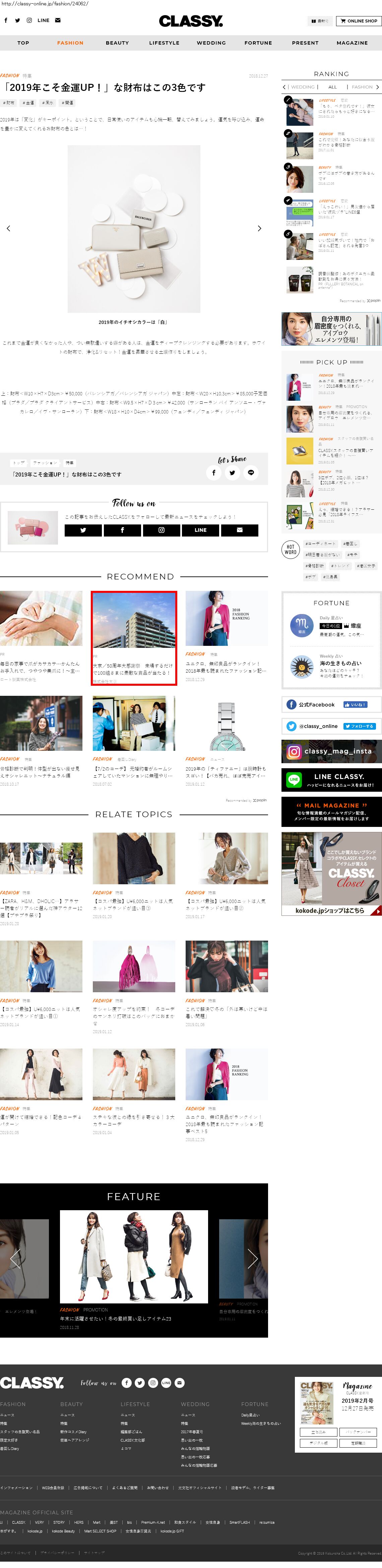The height and width of the screenshot is (1568, 382).
Task: Share the article via the Twitter circle icon
Action: pos(232,472)
